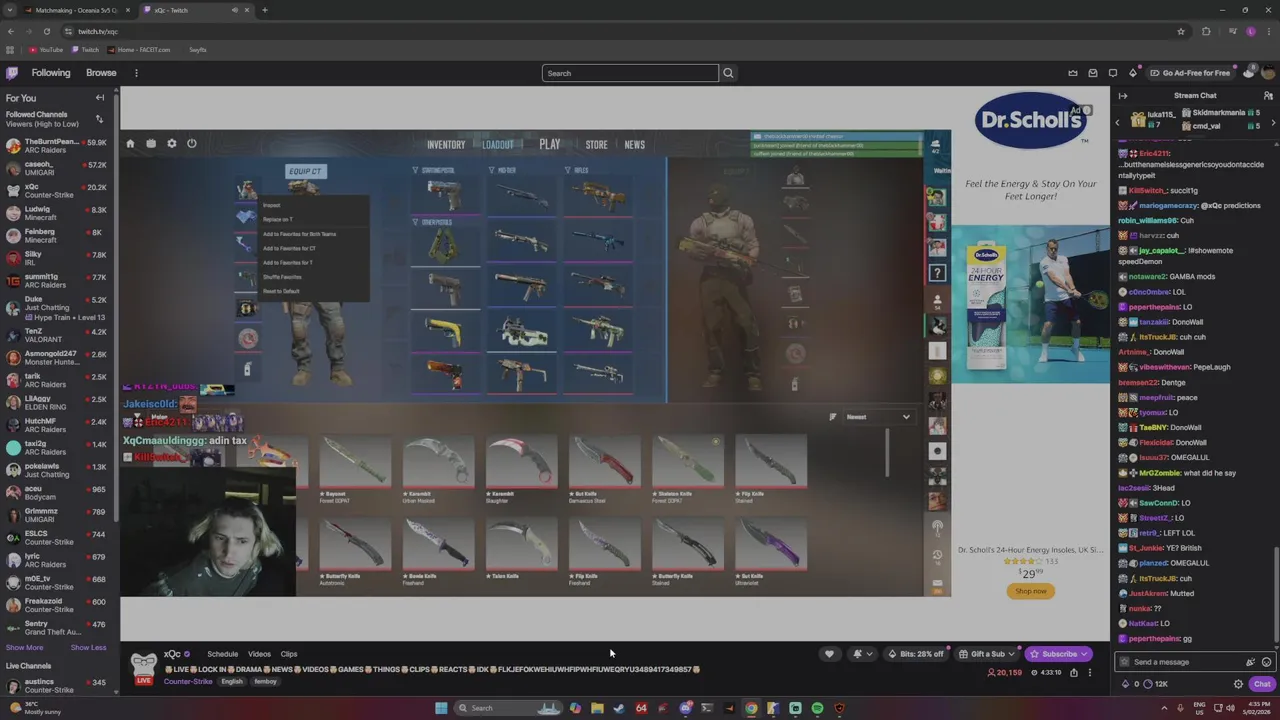The width and height of the screenshot is (1280, 720).
Task: Reload the browser page
Action: (x=46, y=31)
